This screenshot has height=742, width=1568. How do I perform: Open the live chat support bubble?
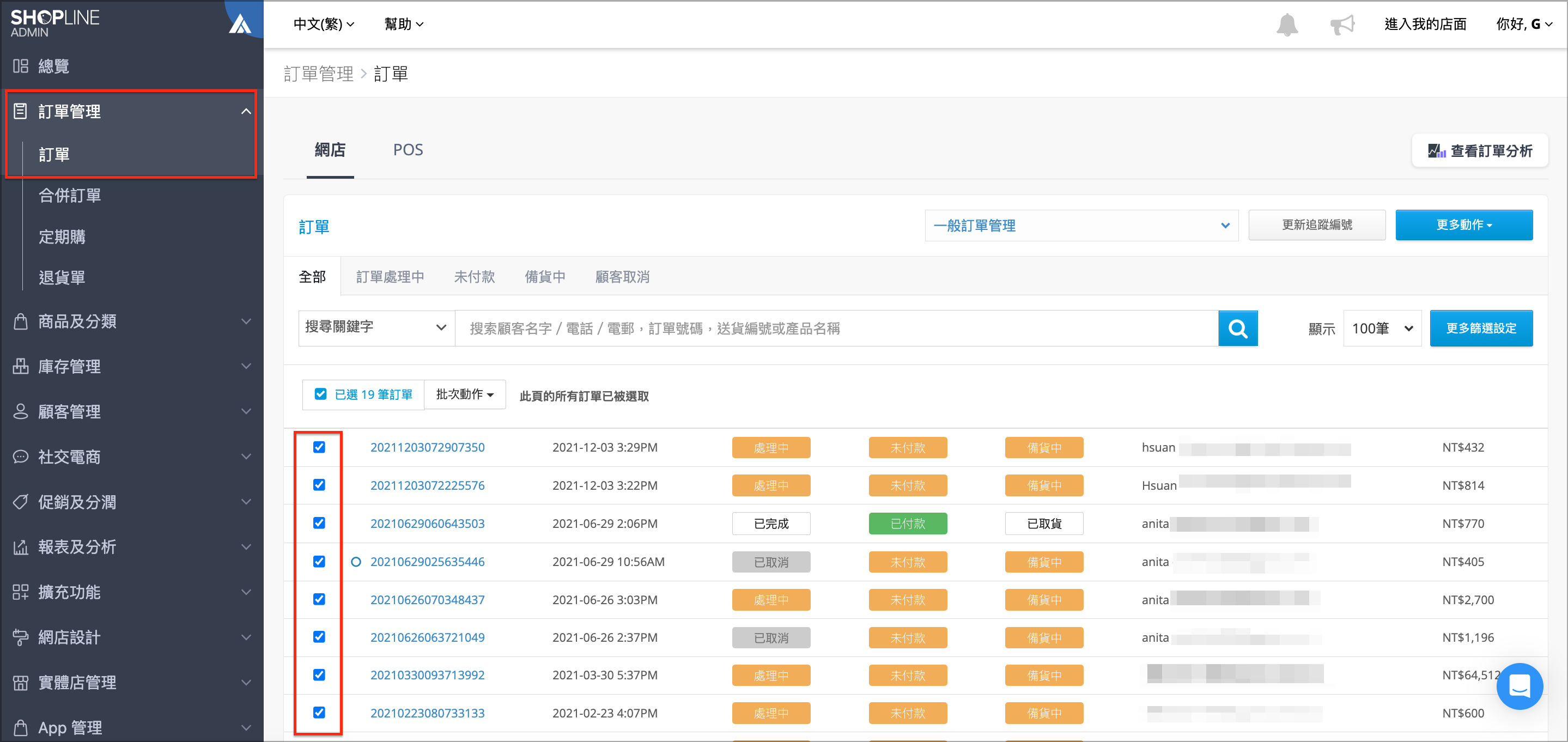tap(1520, 686)
